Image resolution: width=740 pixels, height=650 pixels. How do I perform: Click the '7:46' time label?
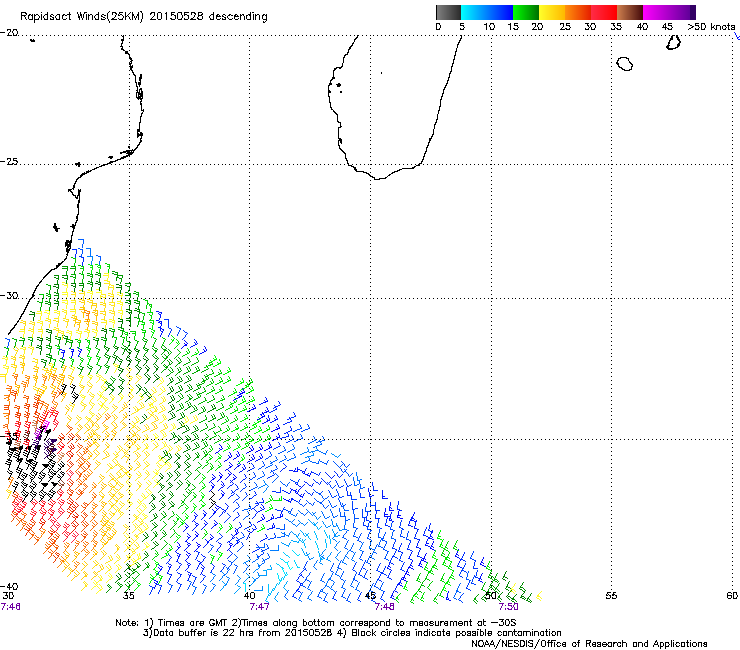tap(10, 607)
